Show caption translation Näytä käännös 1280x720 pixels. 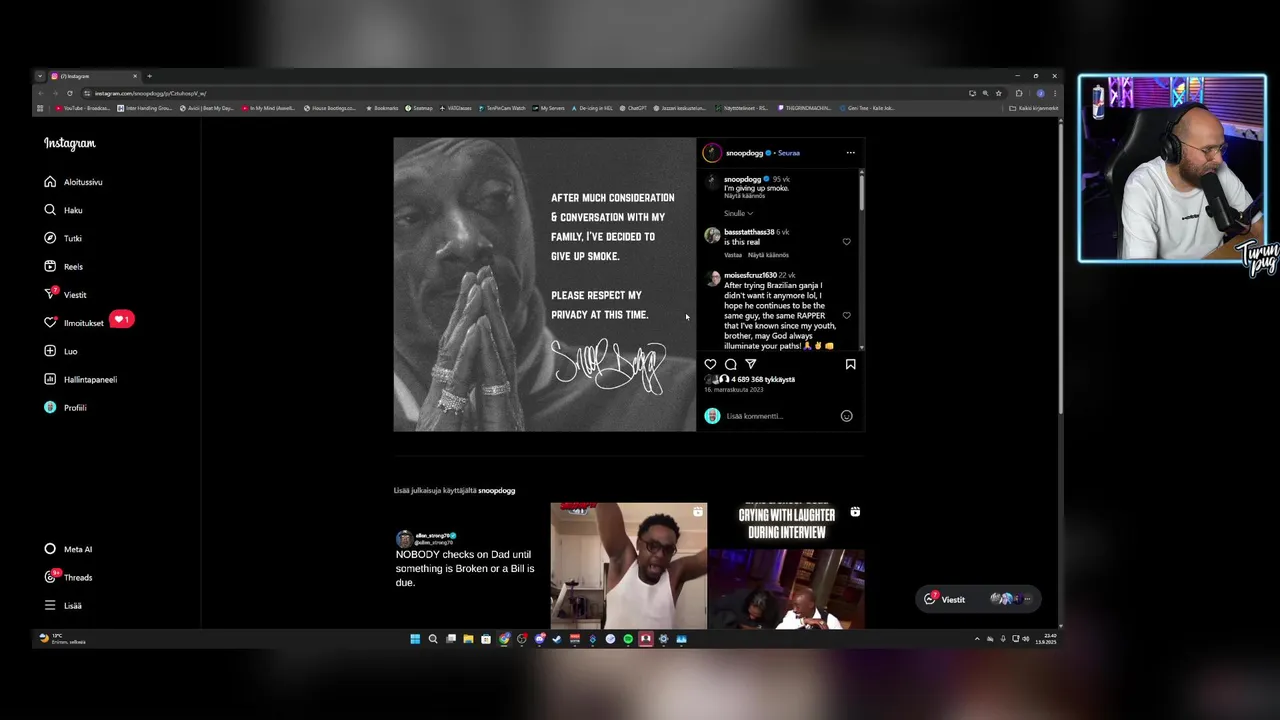click(x=744, y=196)
